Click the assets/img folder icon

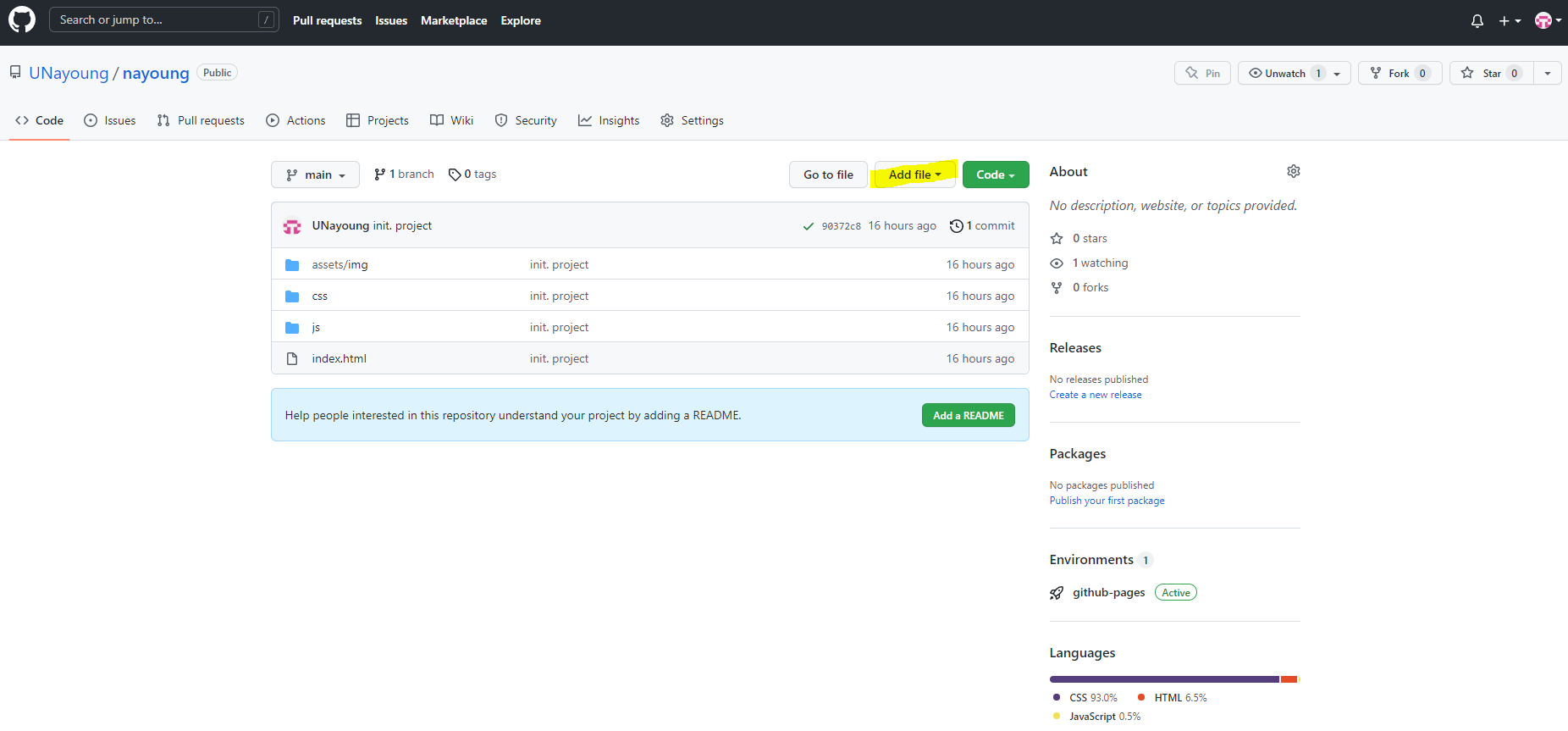[292, 265]
